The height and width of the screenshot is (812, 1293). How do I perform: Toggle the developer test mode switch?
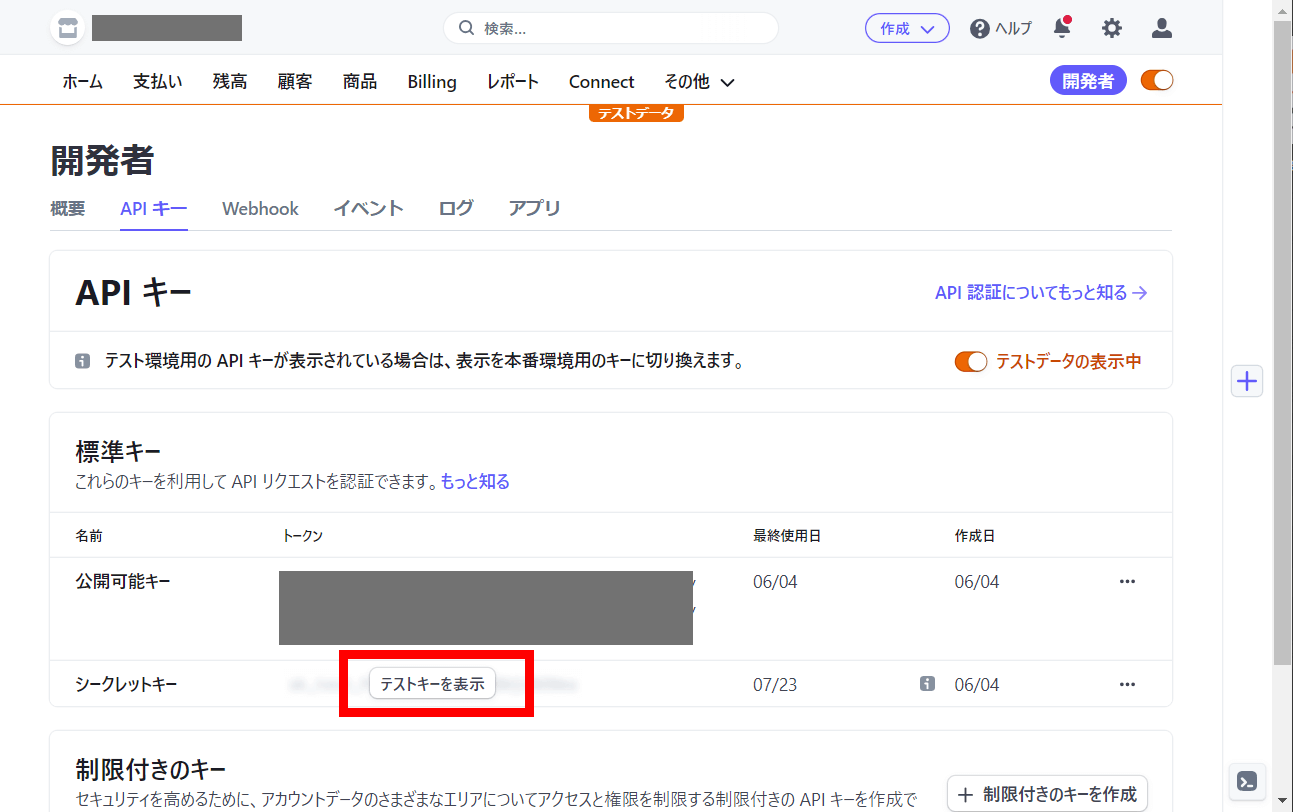[x=1157, y=81]
